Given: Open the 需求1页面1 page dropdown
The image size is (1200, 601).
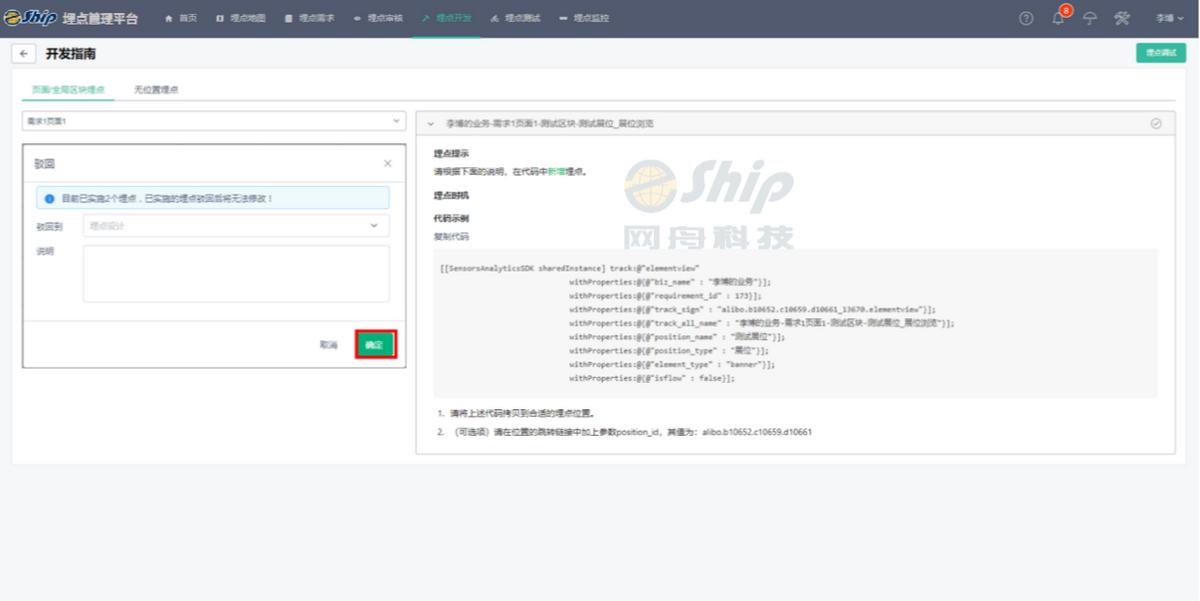Looking at the screenshot, I should [x=213, y=121].
